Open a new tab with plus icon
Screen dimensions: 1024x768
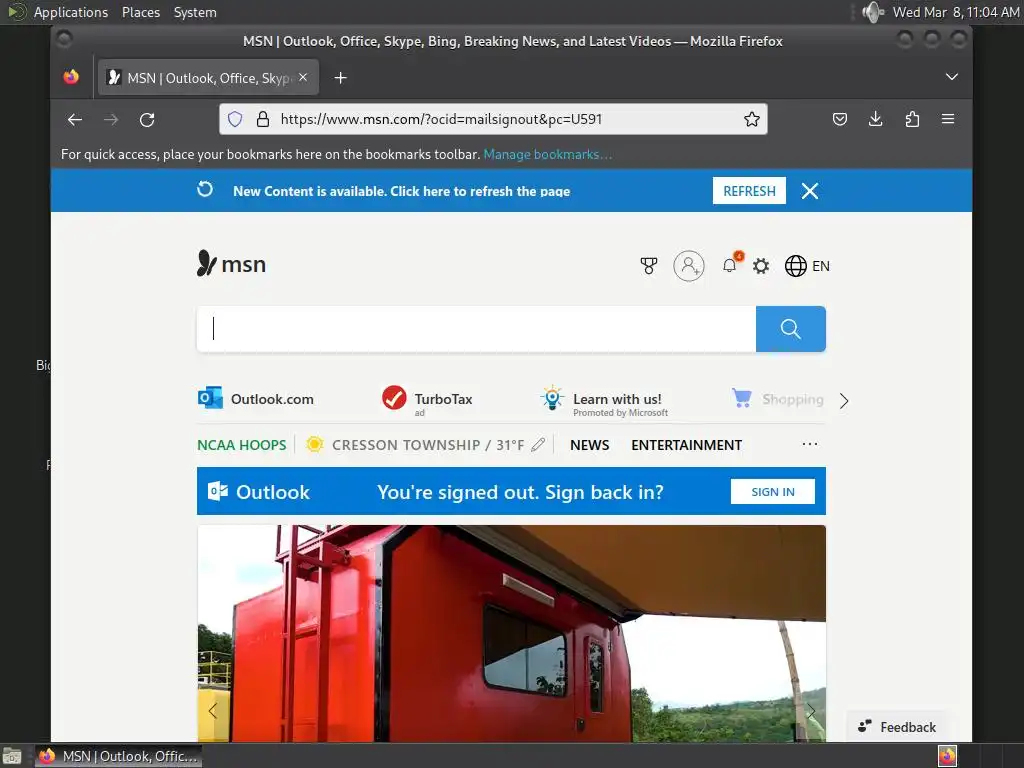click(x=340, y=78)
